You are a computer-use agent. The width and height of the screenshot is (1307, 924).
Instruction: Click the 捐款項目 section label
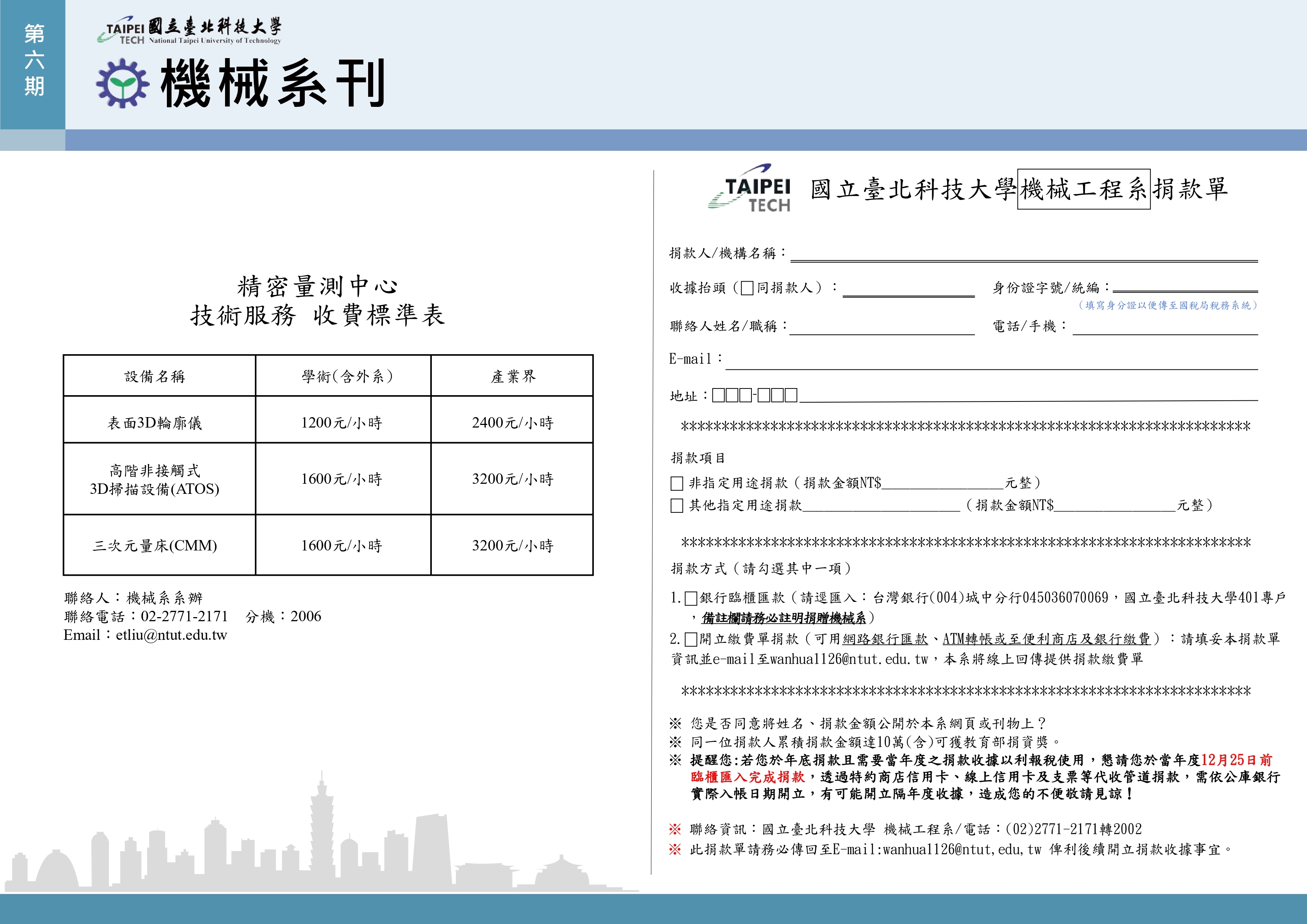pos(698,458)
